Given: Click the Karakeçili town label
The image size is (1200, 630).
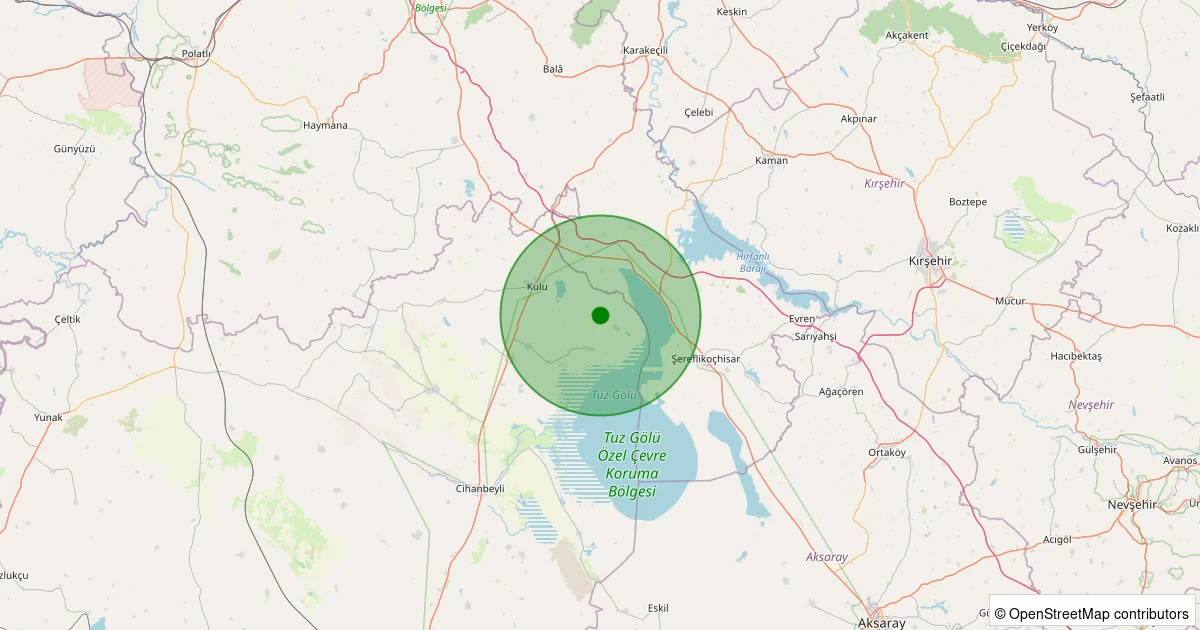Looking at the screenshot, I should (x=645, y=50).
